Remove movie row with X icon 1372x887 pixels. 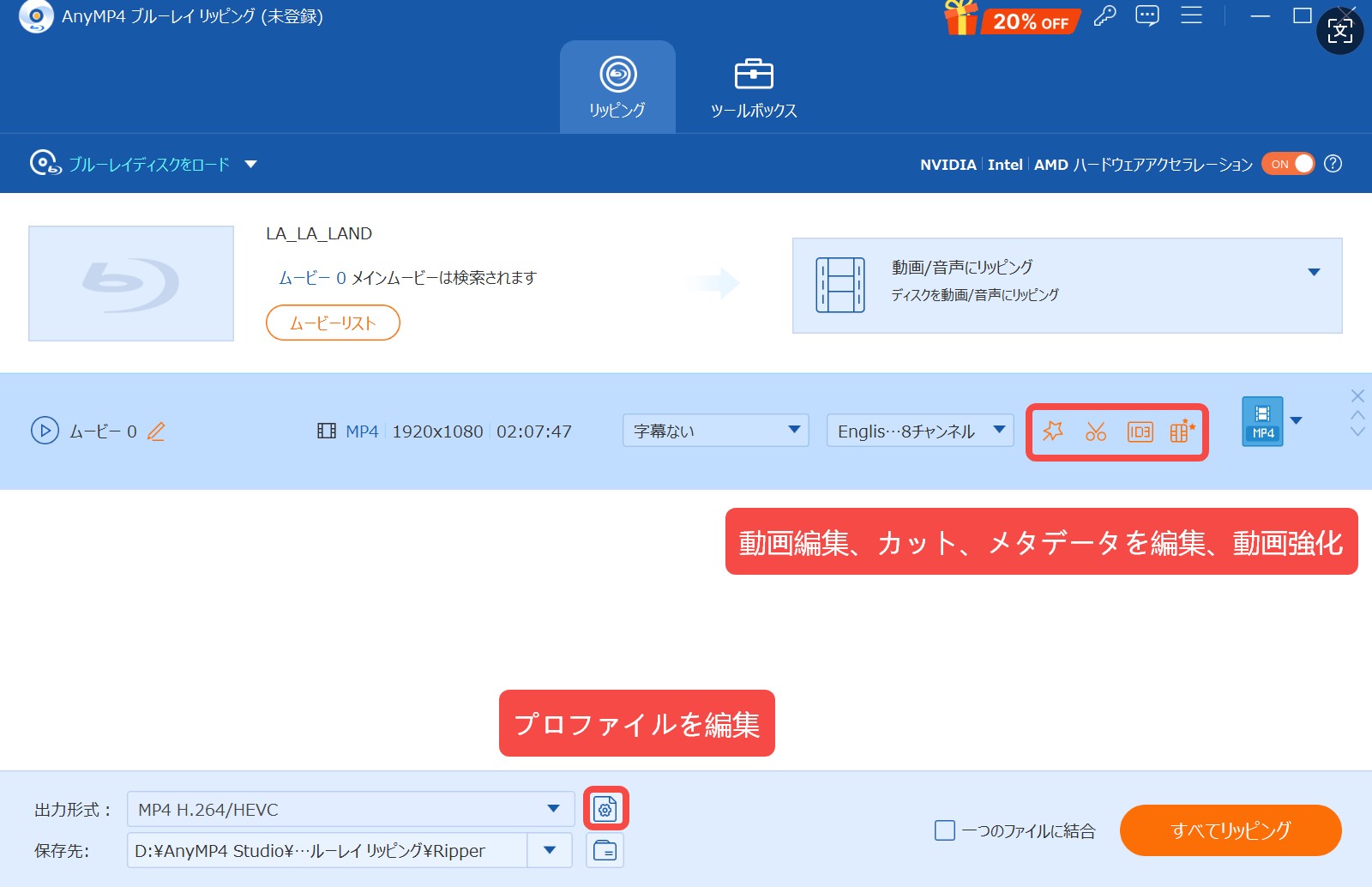point(1357,395)
